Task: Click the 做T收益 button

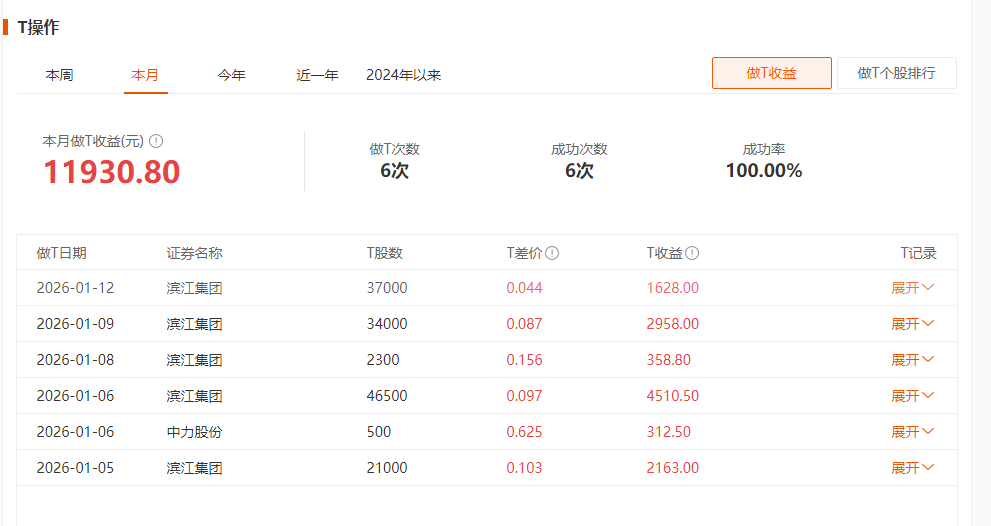Action: 771,73
